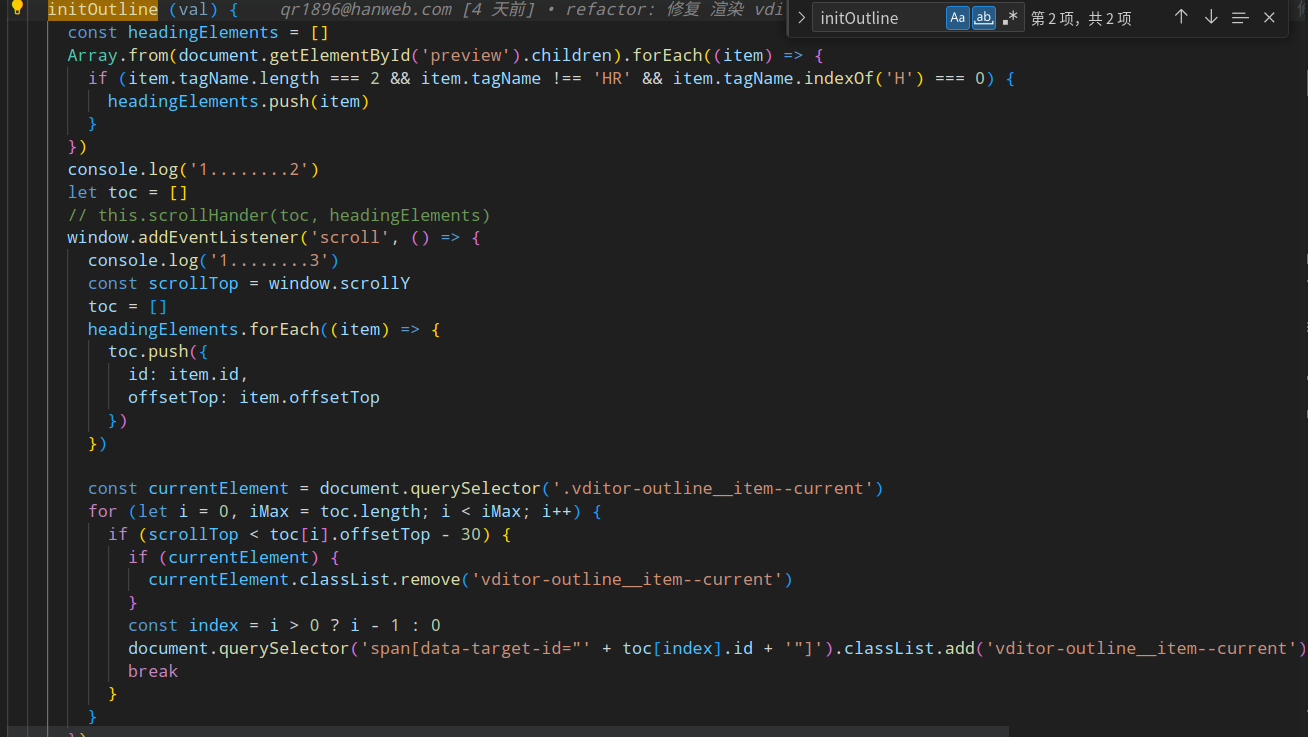Click the commented scrollHander line
Image resolution: width=1308 pixels, height=737 pixels.
pyautogui.click(x=279, y=215)
